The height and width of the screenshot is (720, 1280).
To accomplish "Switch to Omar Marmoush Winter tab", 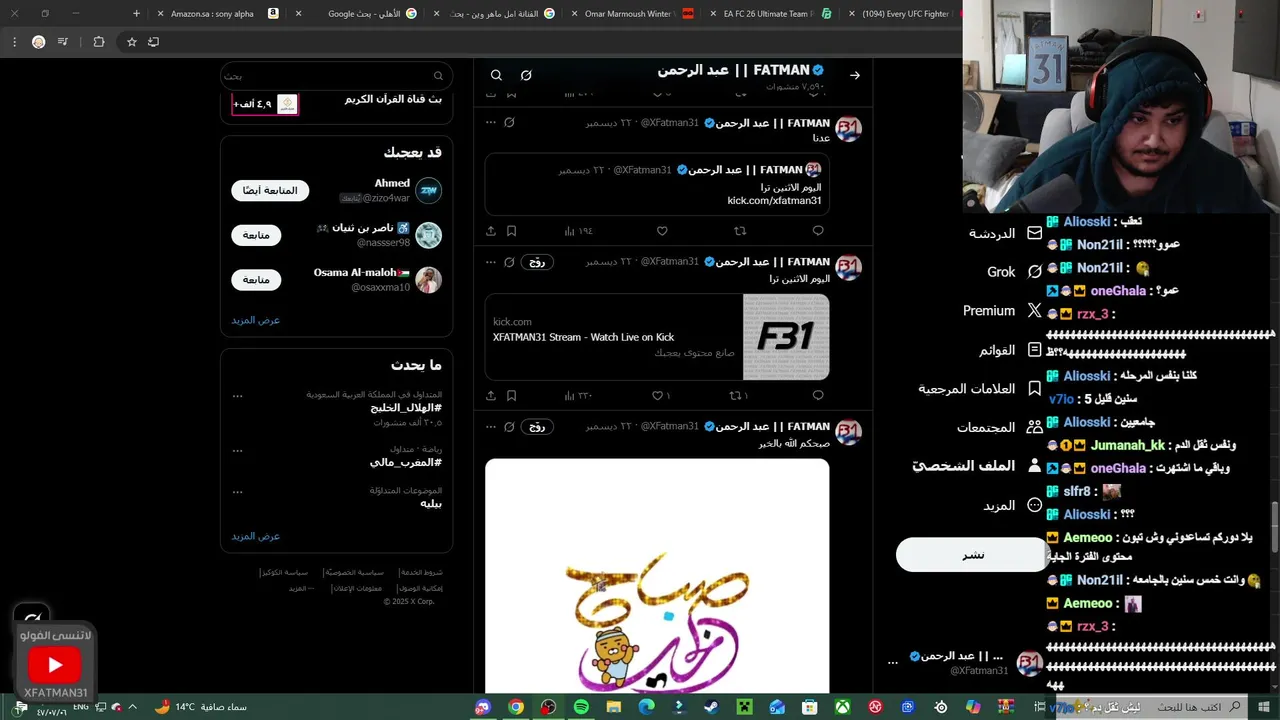I will (x=633, y=14).
